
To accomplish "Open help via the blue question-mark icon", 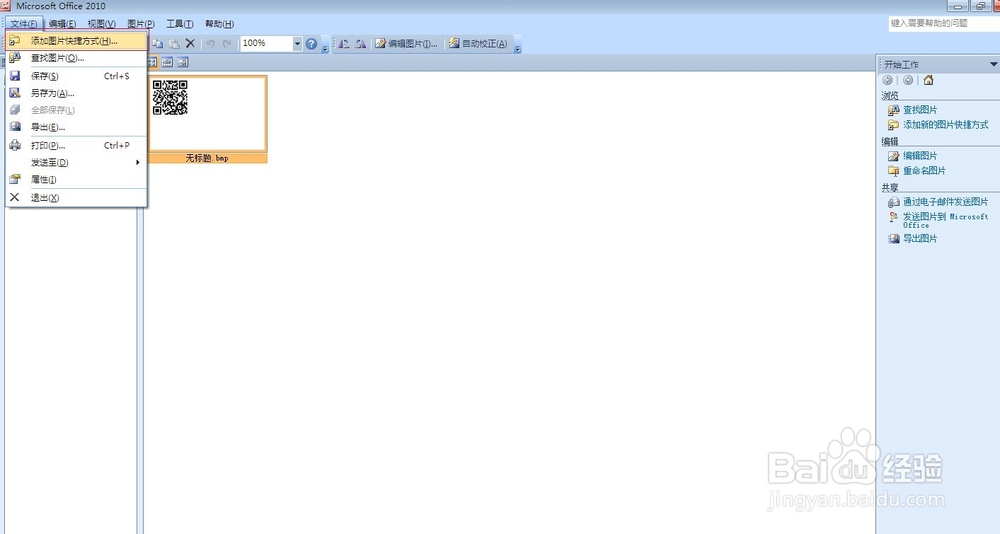I will [x=311, y=43].
